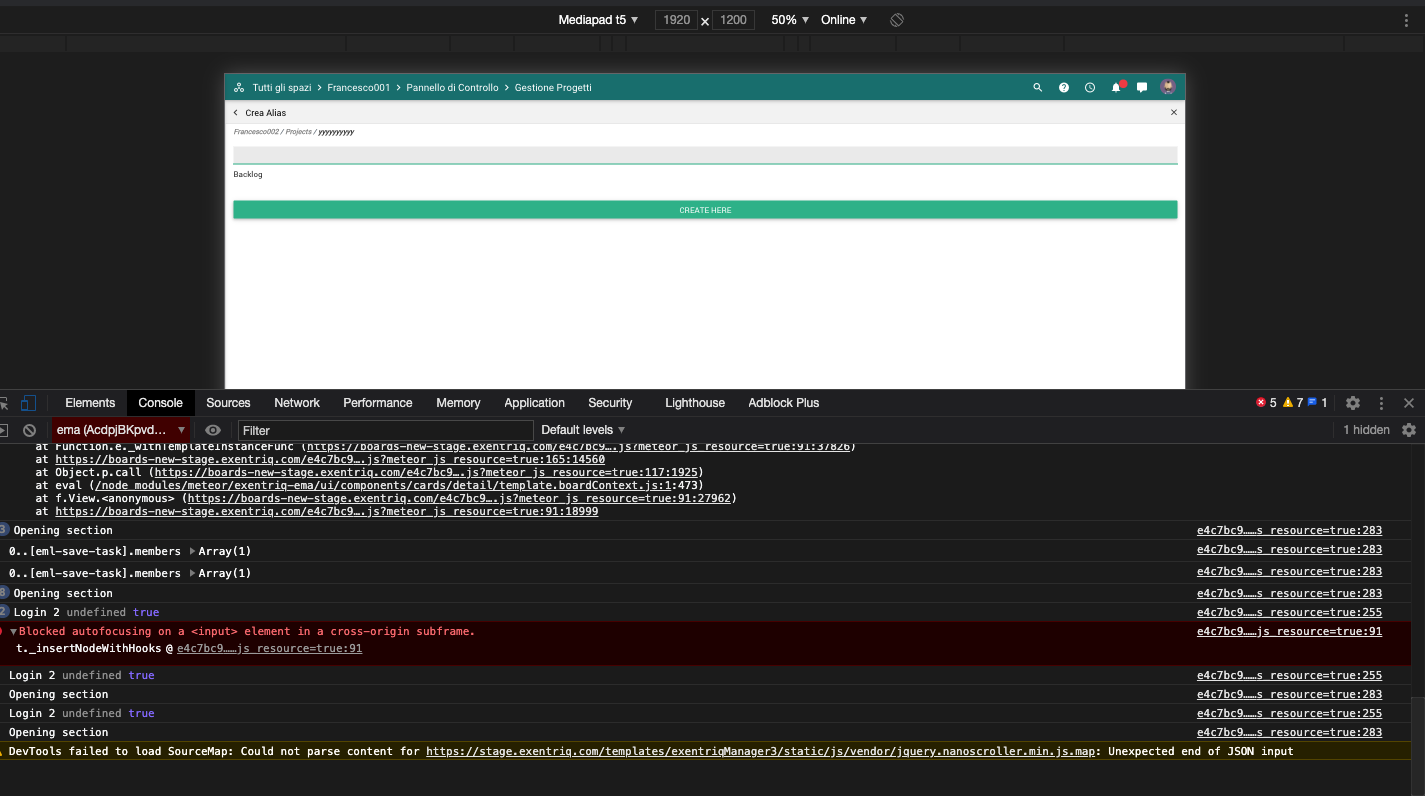Screen dimensions: 1425x796
Task: Open the Mediapad t5 device dropdown
Action: tap(598, 20)
